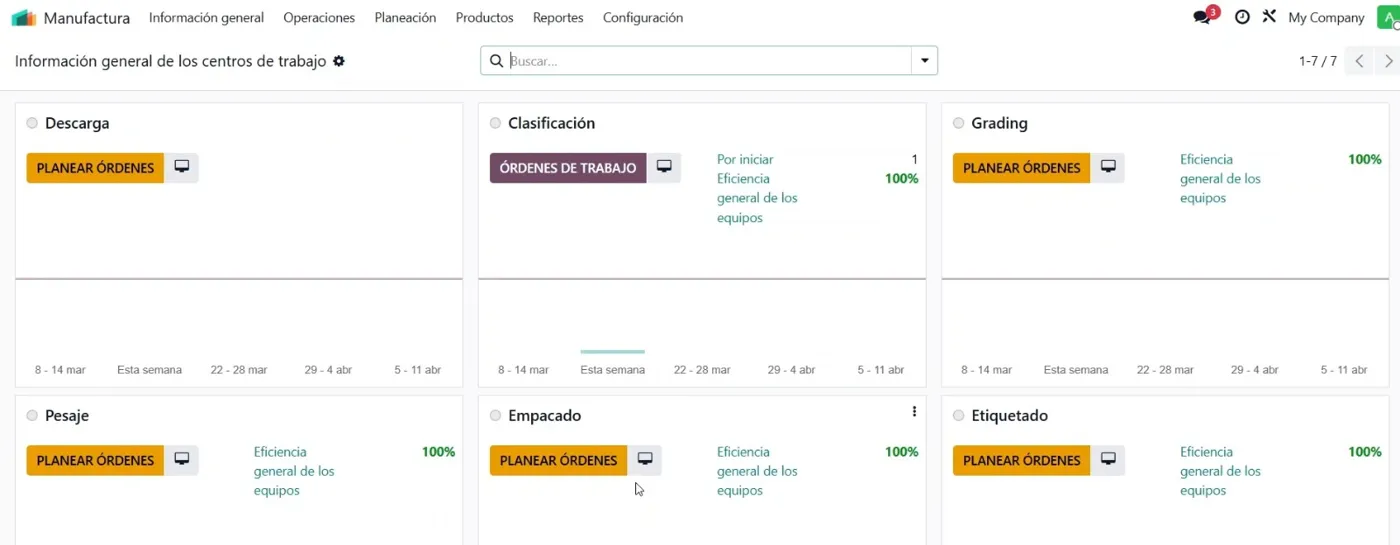Toggle status circle on Clasificación card

495,123
